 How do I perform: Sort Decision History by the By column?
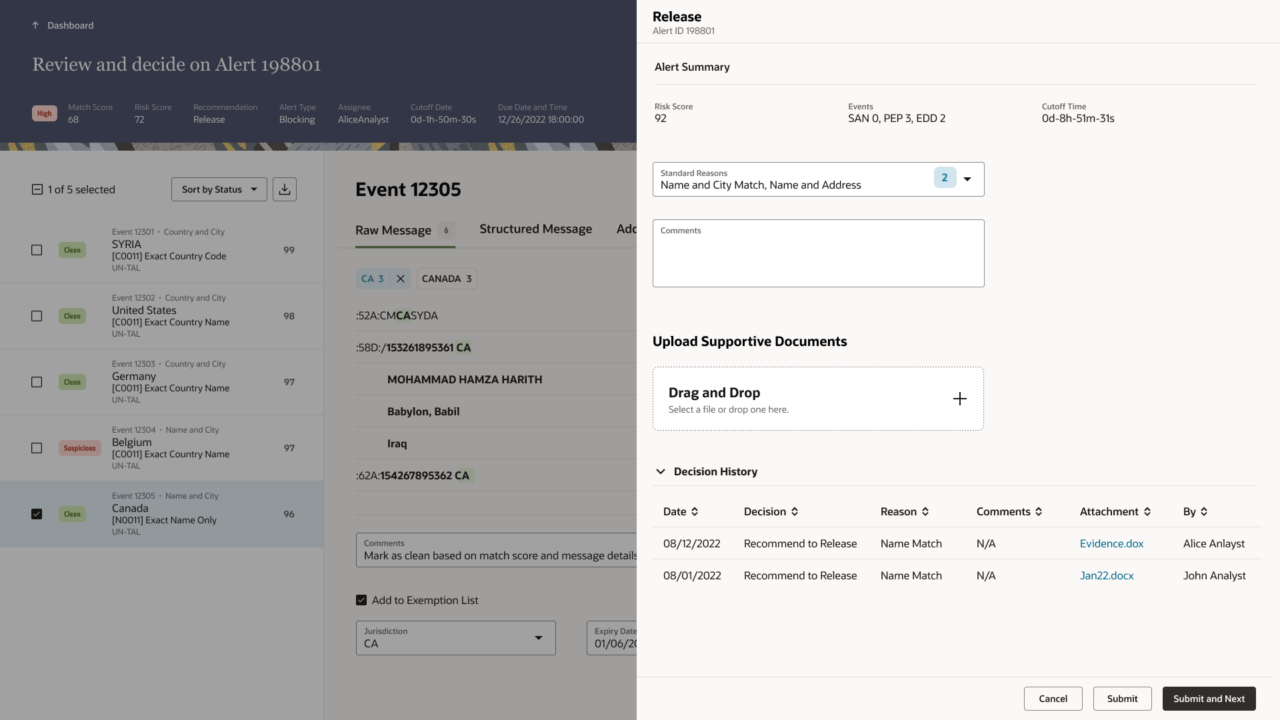tap(1204, 512)
